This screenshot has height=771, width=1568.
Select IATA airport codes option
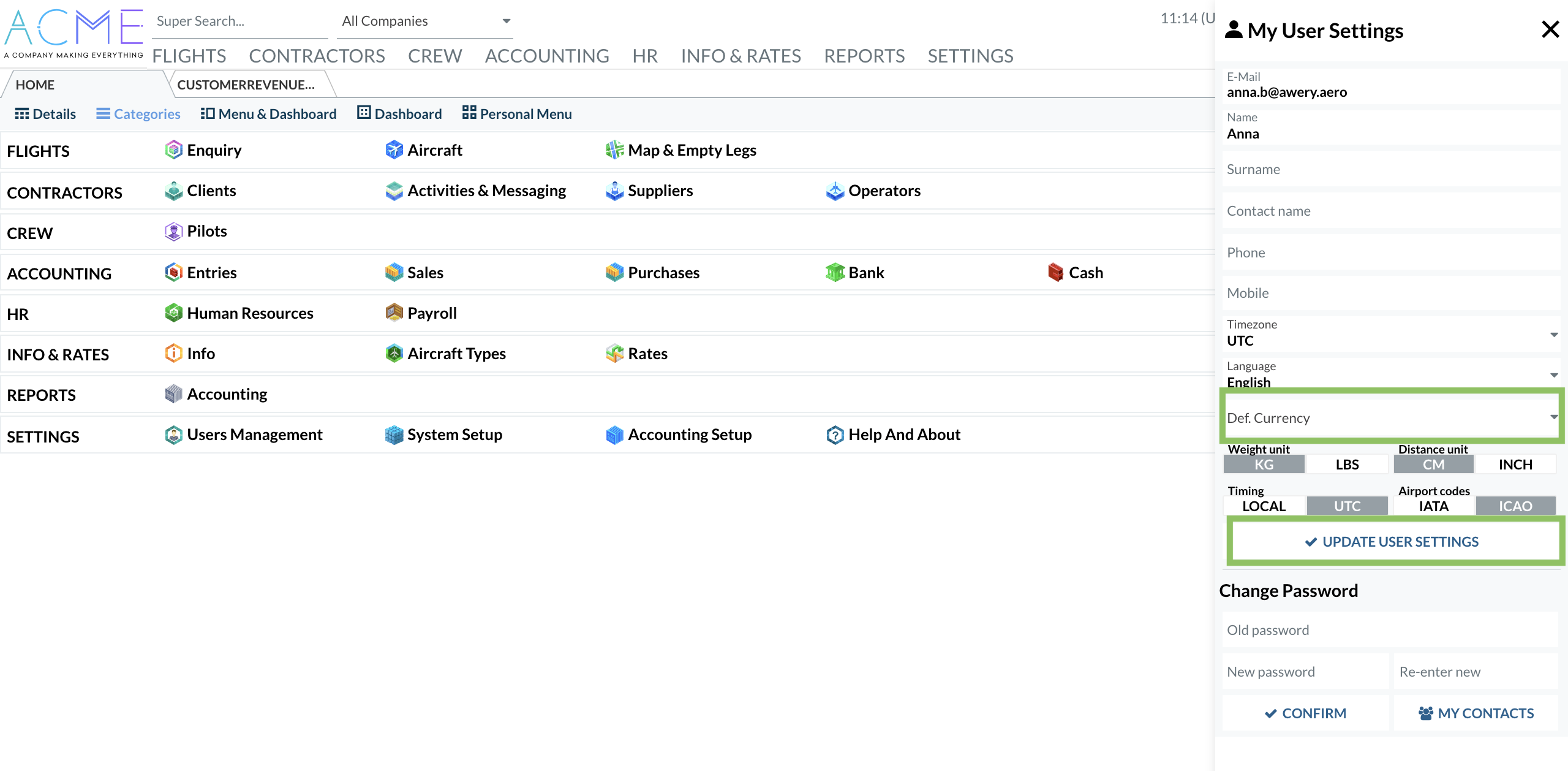point(1433,506)
